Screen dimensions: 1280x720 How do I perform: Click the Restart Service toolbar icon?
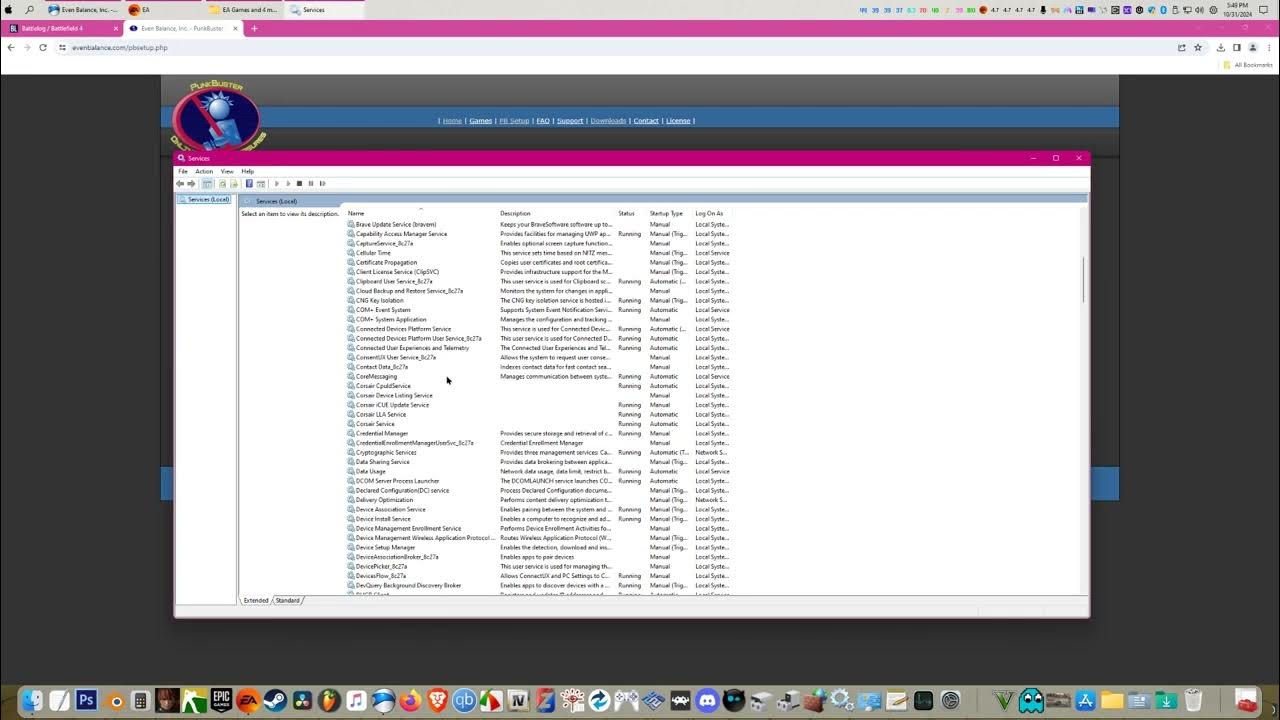pos(322,184)
